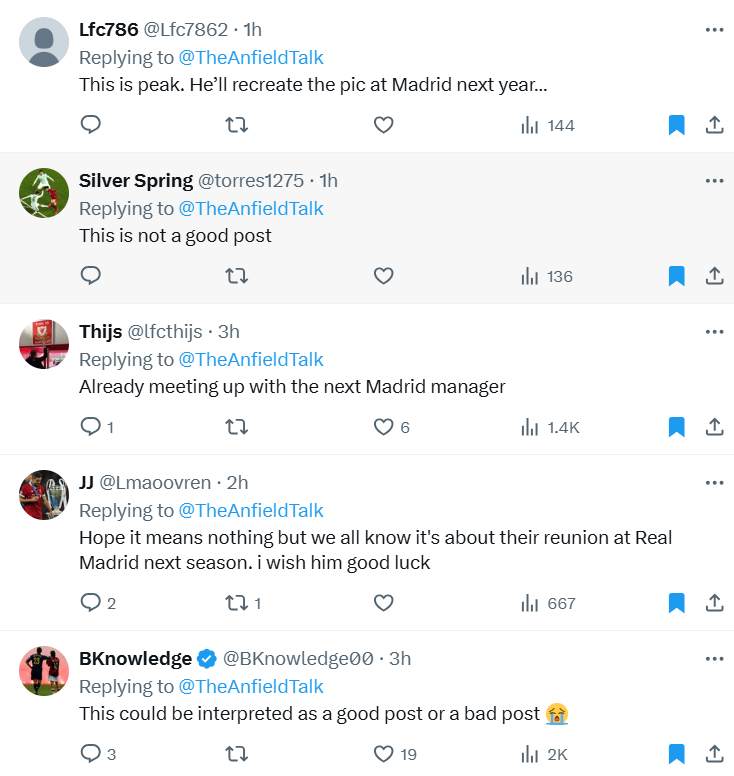
Task: Unbookmark BKnowledge's post
Action: (x=676, y=754)
